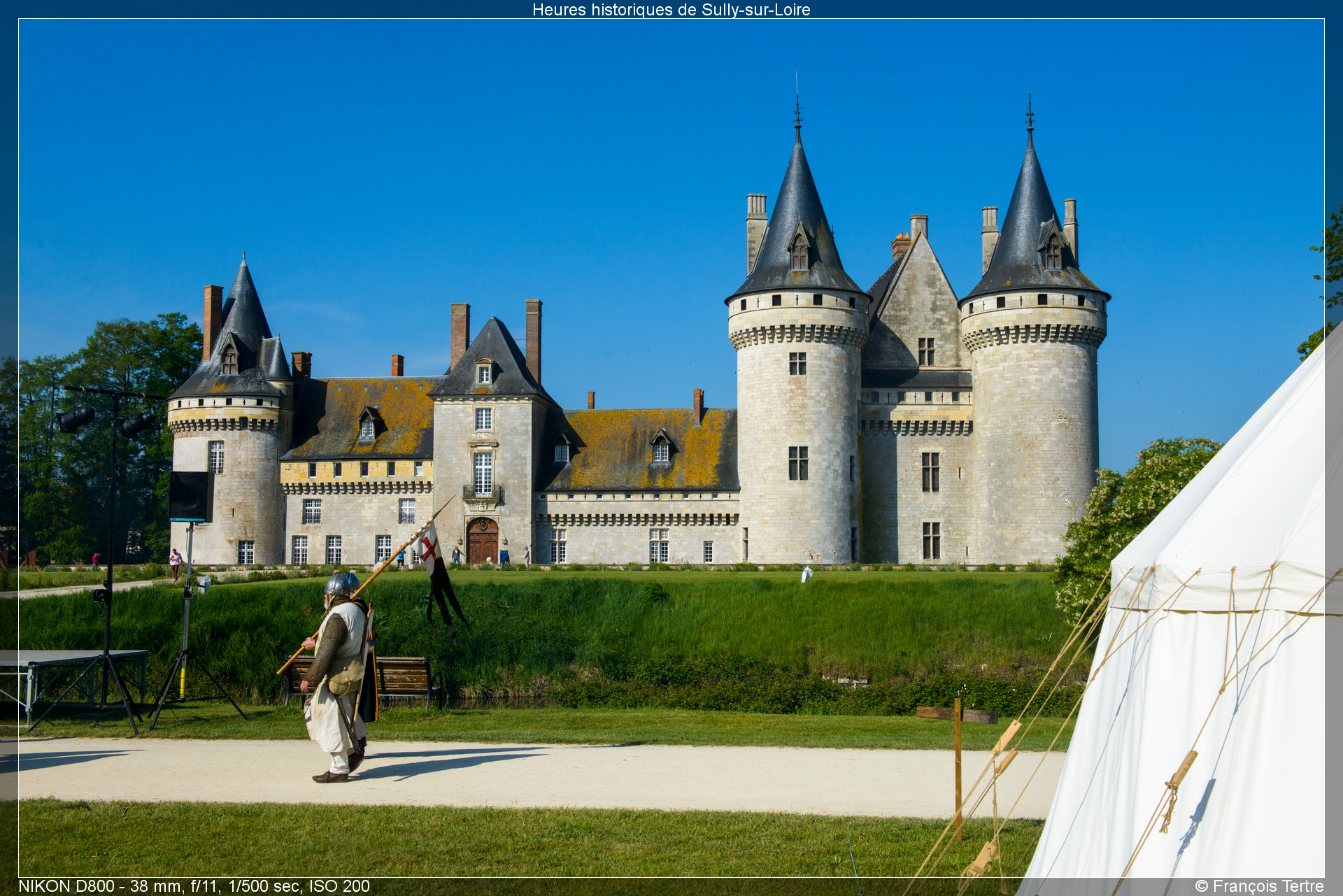Click the castle photo in the viewer

671,448
